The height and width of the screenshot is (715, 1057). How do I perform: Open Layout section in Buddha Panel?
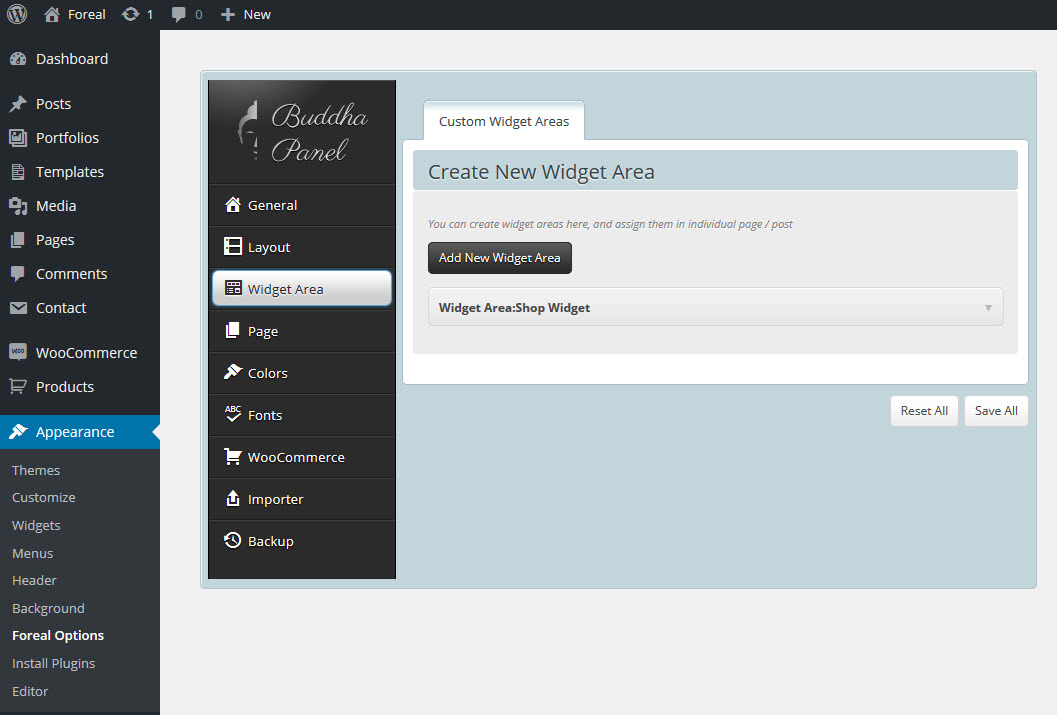click(x=302, y=247)
